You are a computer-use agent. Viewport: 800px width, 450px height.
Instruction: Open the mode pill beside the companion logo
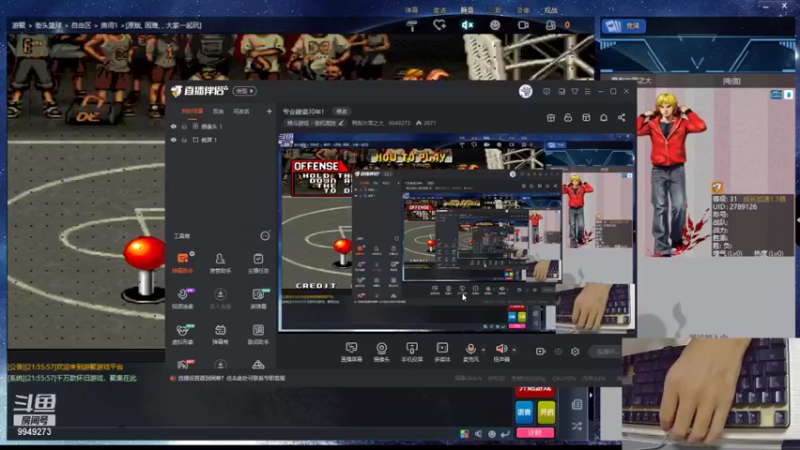point(244,91)
